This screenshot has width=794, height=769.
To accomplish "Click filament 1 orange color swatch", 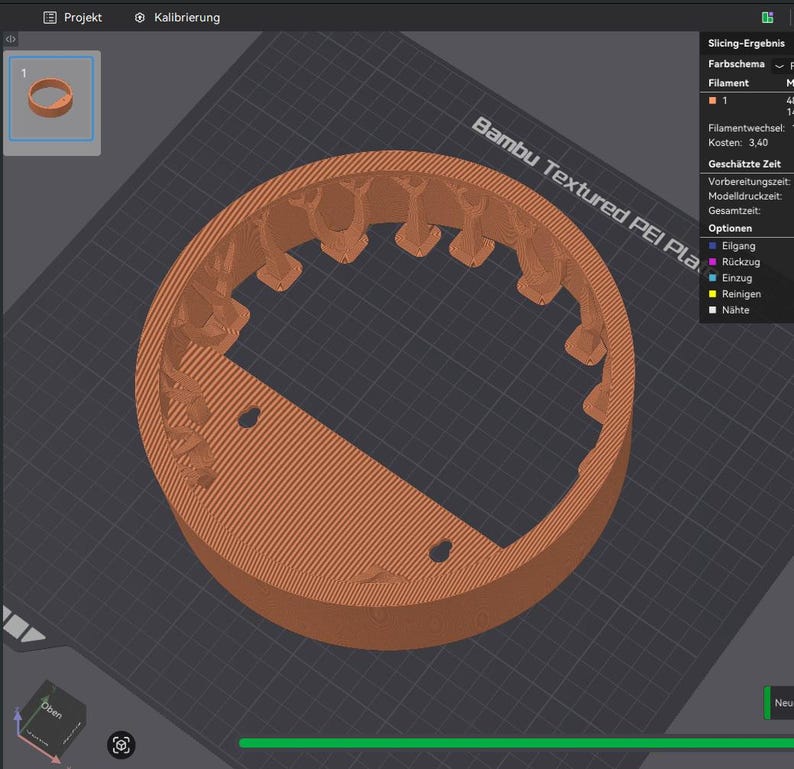I will click(712, 100).
